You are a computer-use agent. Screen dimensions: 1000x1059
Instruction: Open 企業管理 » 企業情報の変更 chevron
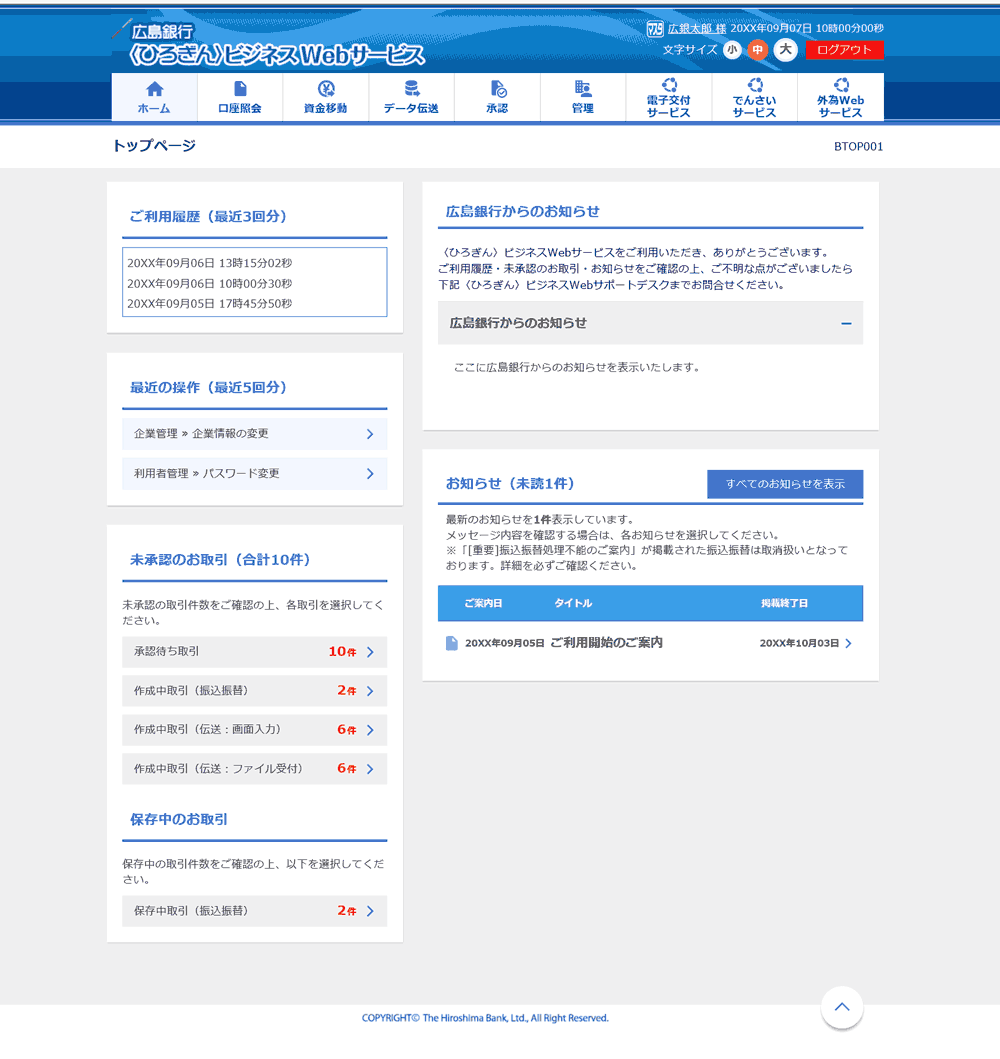[370, 434]
